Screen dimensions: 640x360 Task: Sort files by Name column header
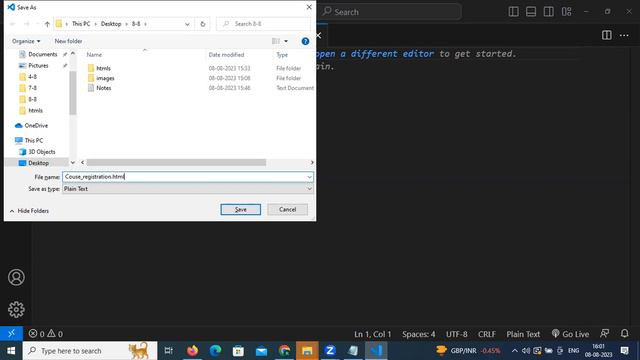[x=94, y=55]
